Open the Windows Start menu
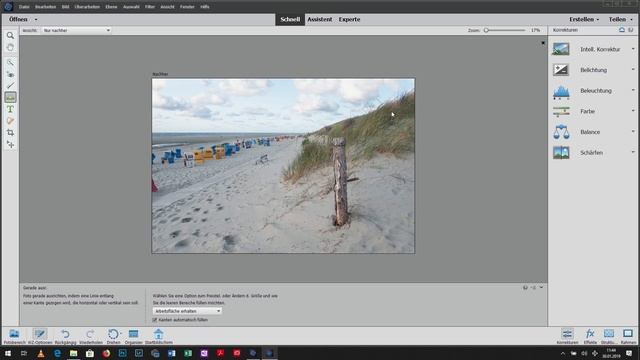The height and width of the screenshot is (360, 640). (8, 353)
